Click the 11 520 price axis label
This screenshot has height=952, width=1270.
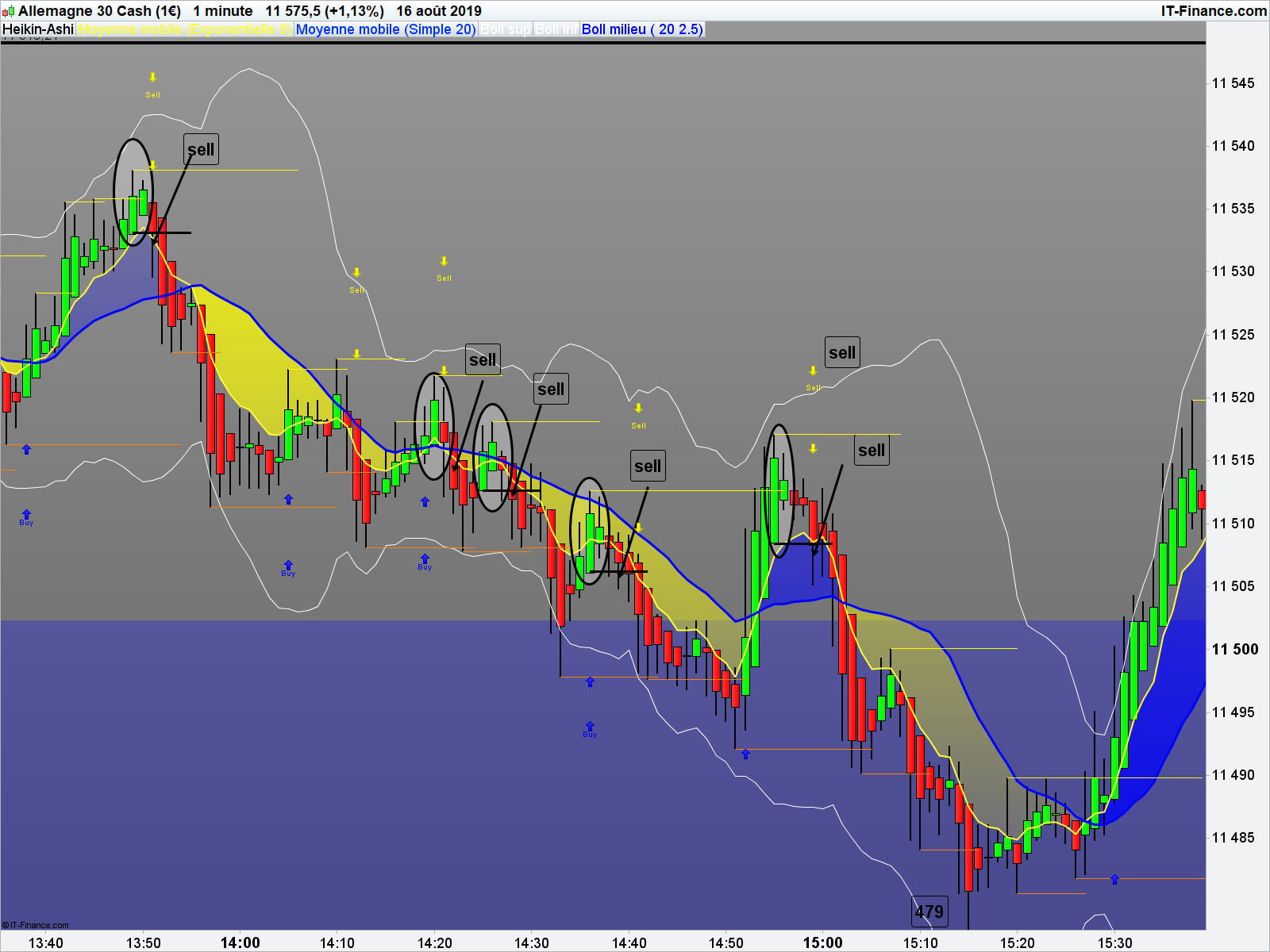coord(1233,397)
